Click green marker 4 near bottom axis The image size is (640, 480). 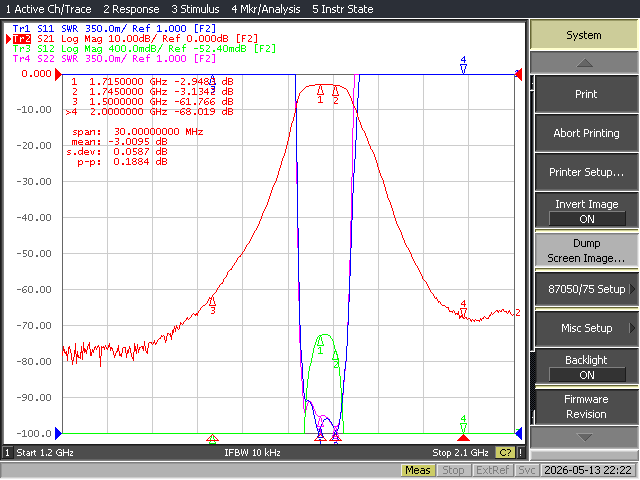463,424
